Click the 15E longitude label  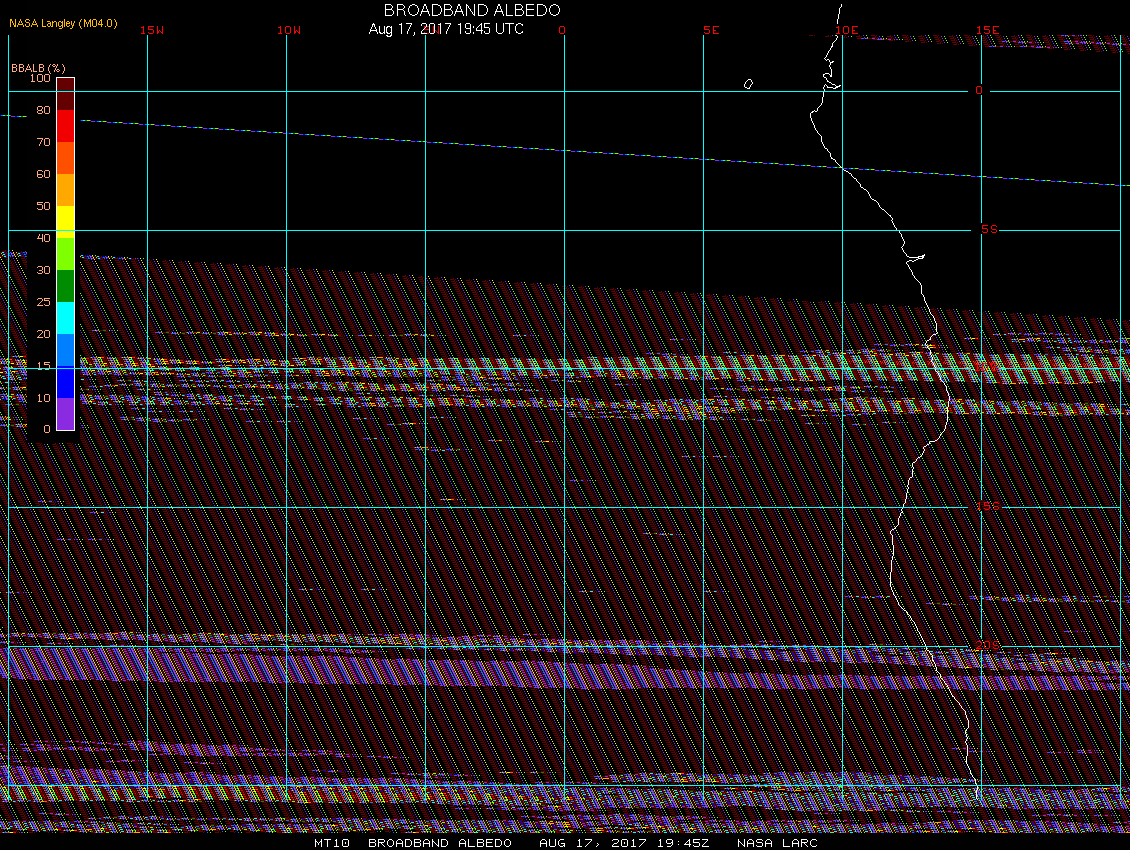pyautogui.click(x=988, y=30)
